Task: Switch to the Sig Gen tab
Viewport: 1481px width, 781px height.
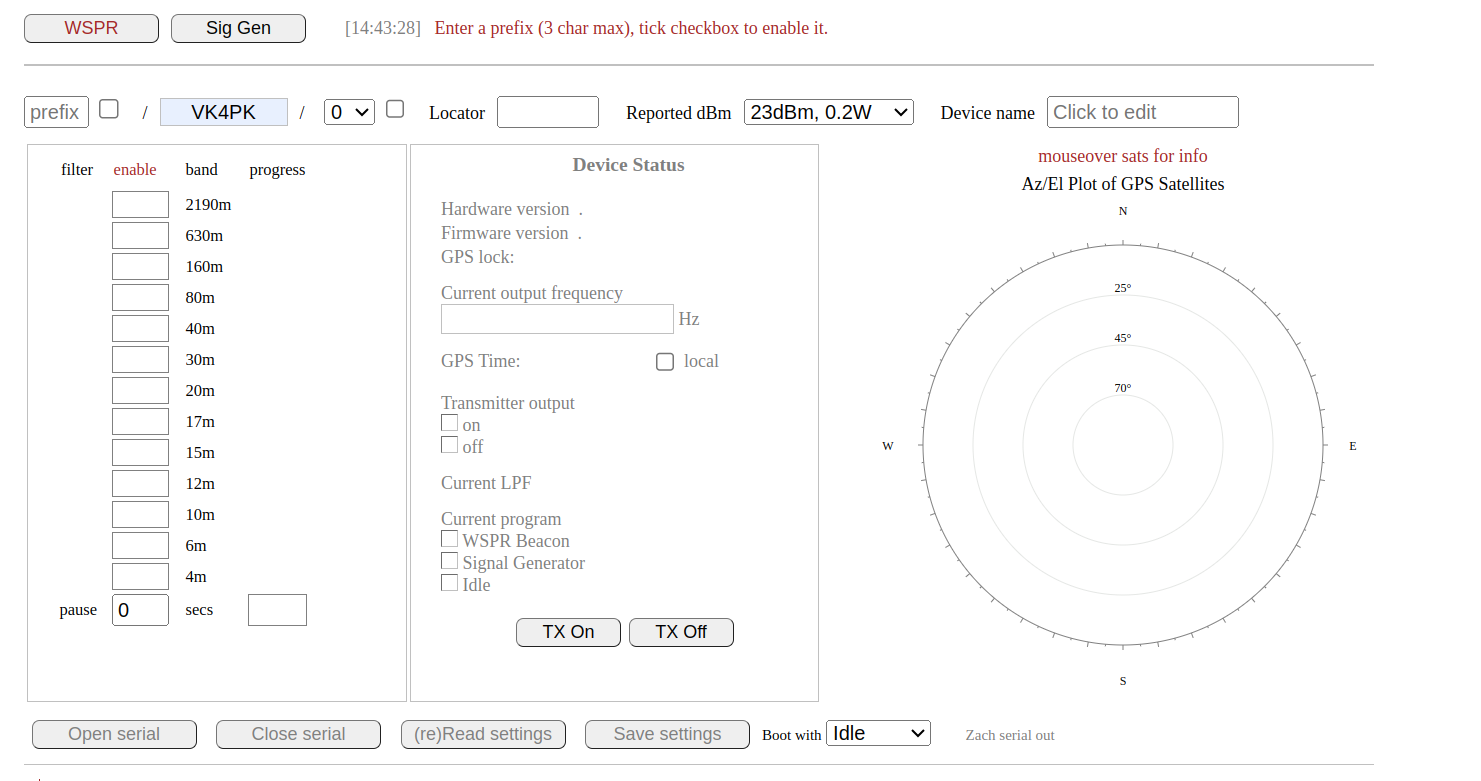Action: (238, 28)
